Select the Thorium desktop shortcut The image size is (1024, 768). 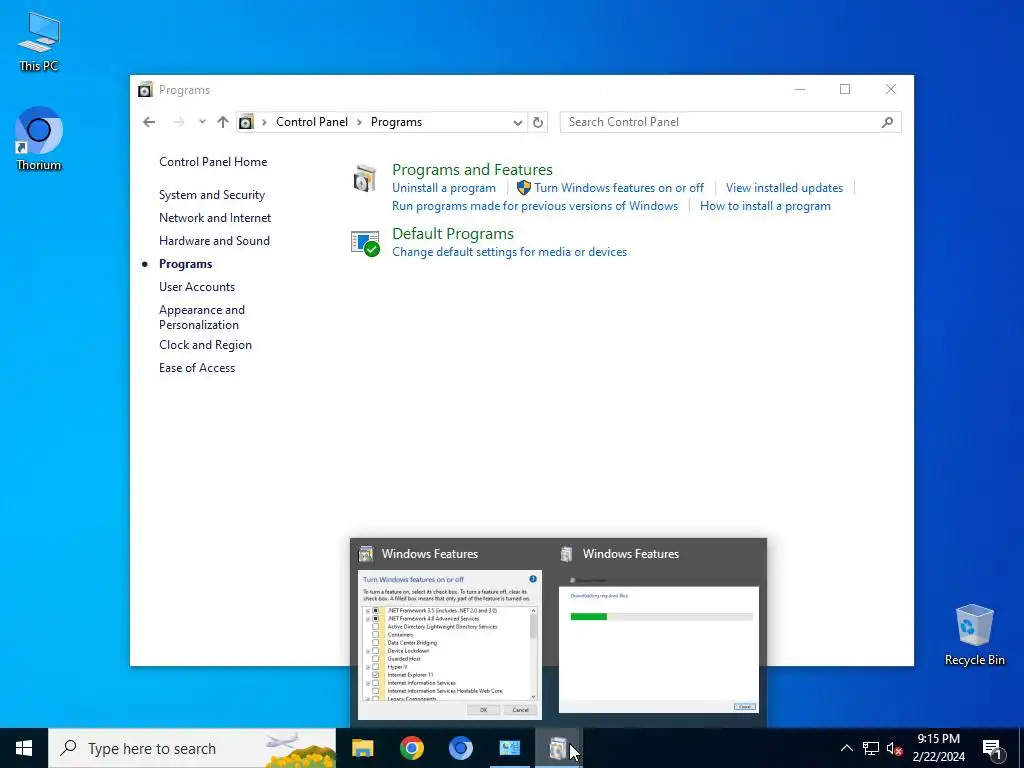pyautogui.click(x=39, y=138)
